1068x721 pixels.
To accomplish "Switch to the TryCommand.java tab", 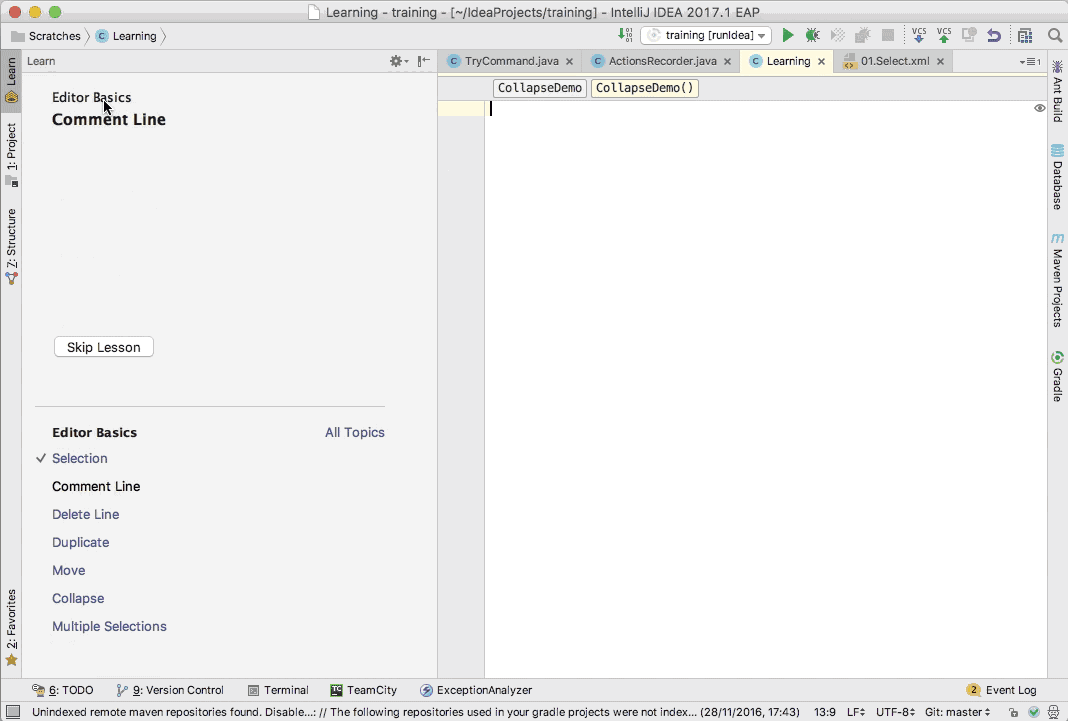I will click(x=511, y=61).
